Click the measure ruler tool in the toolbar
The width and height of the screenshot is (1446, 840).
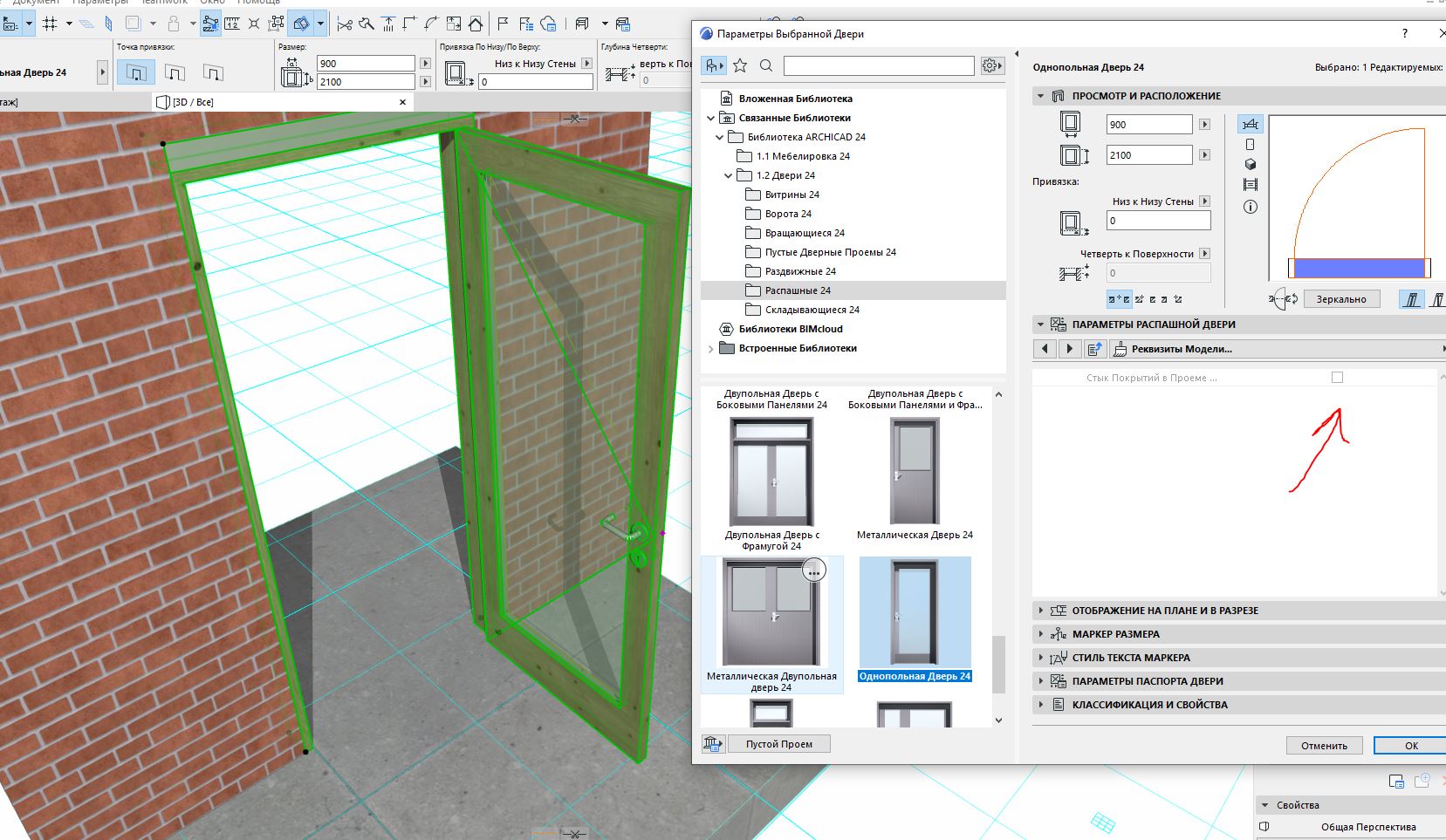(231, 24)
